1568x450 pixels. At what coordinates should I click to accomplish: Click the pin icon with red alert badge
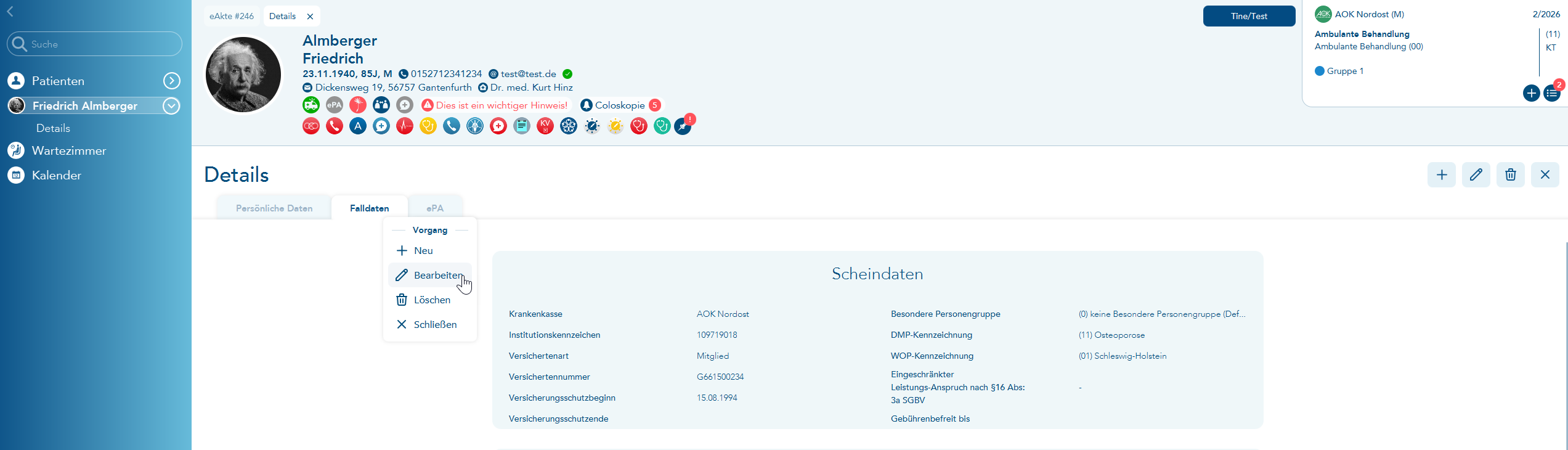click(683, 126)
